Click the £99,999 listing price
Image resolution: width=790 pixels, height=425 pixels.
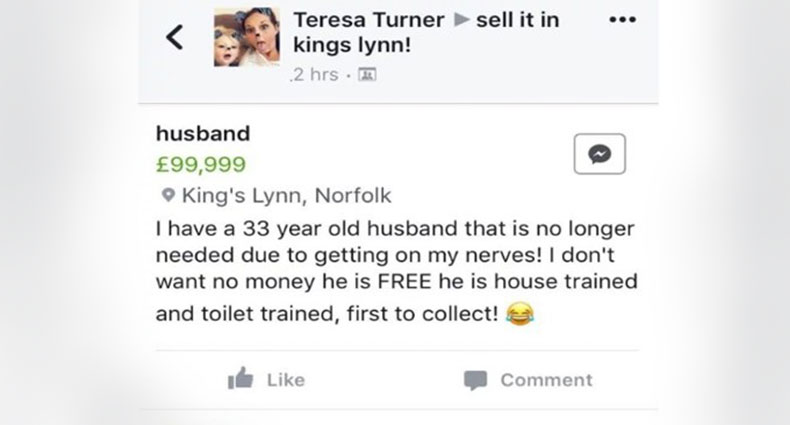coord(201,164)
